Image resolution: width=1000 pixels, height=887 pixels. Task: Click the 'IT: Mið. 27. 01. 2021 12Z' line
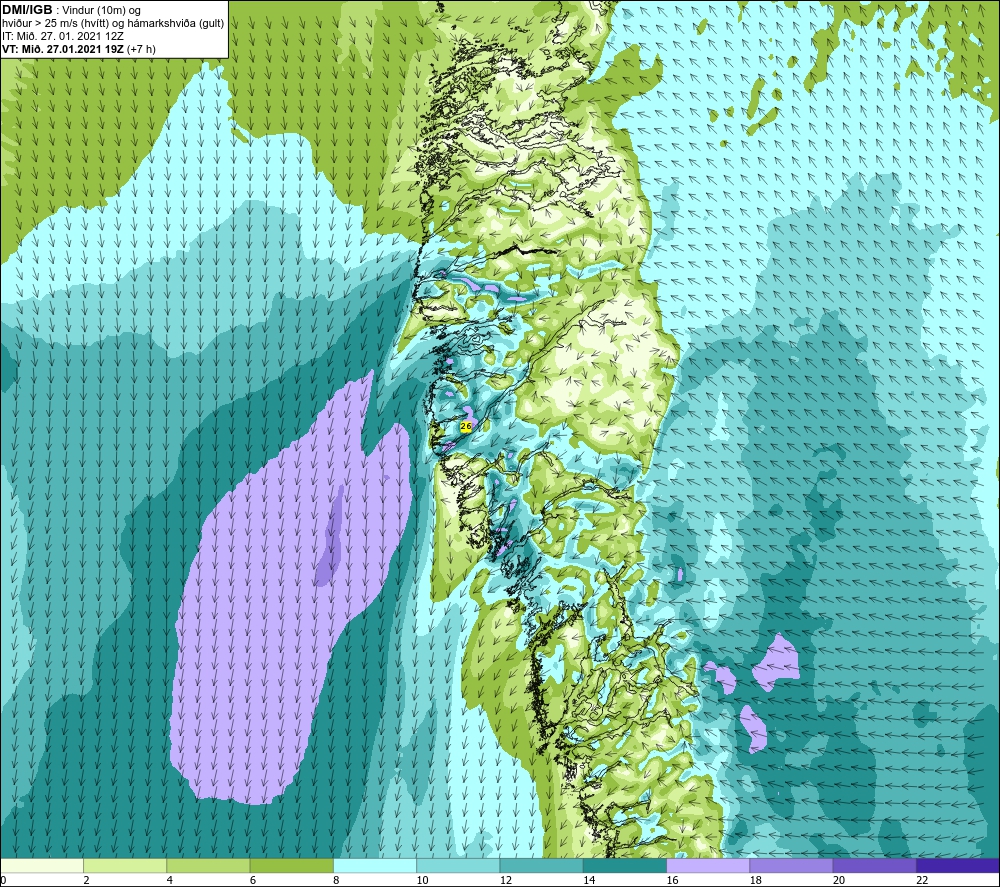pyautogui.click(x=62, y=36)
